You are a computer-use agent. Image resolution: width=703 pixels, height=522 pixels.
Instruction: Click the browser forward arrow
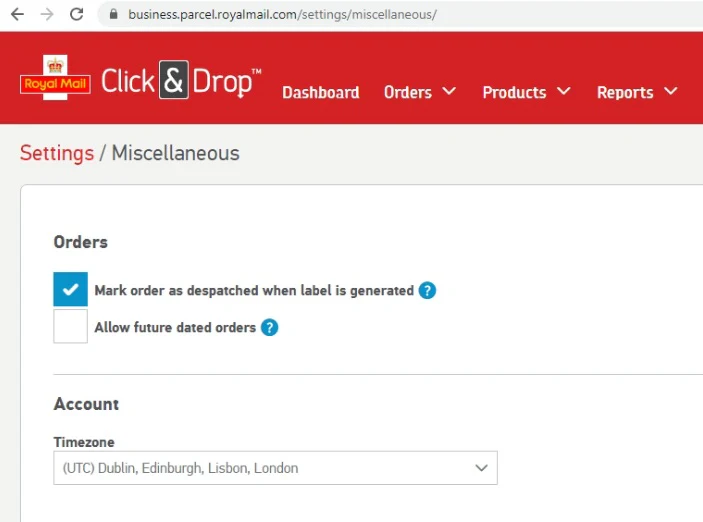coord(46,15)
